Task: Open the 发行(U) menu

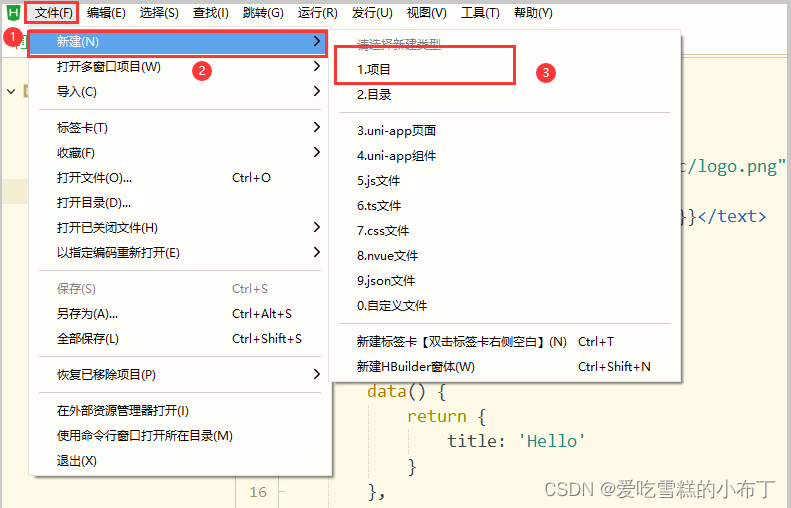Action: tap(372, 13)
